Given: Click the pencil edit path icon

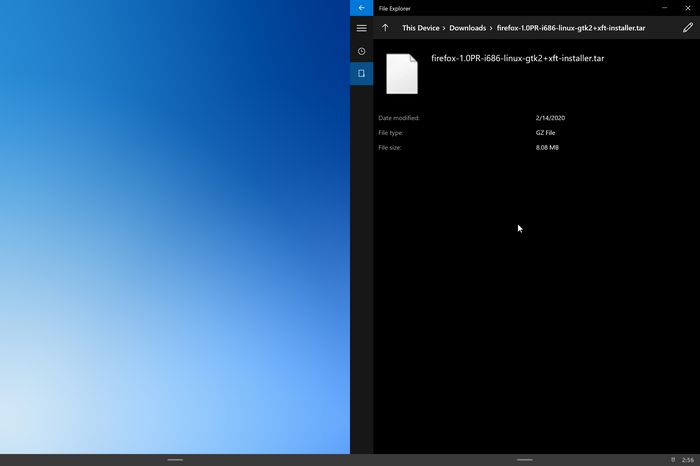Looking at the screenshot, I should coord(688,28).
